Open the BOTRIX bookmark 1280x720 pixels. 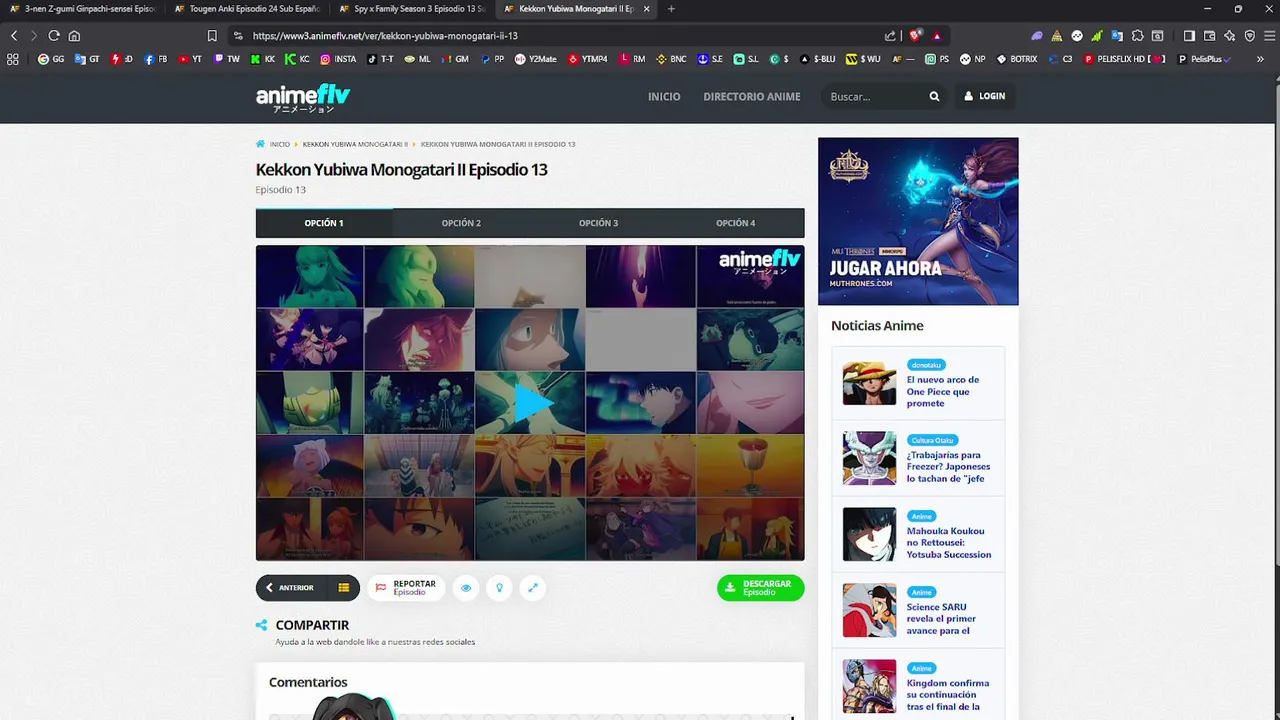pyautogui.click(x=1017, y=59)
